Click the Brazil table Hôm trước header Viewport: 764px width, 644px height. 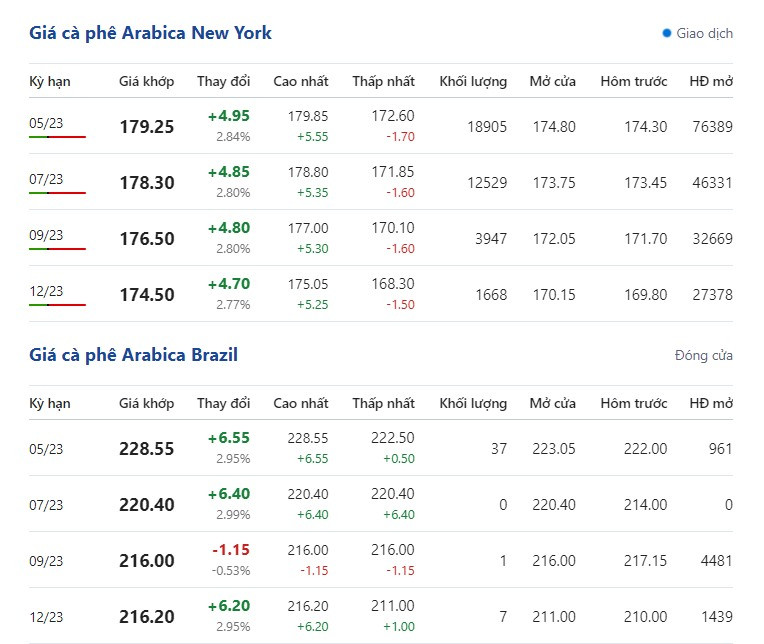coord(634,403)
